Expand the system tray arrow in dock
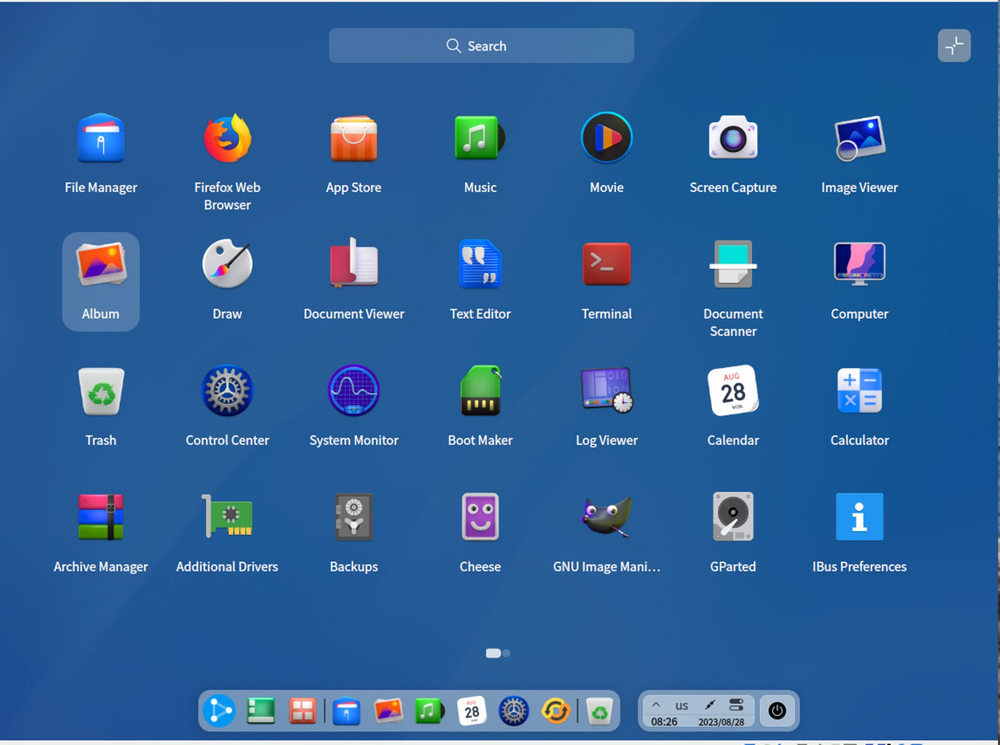This screenshot has width=1000, height=745. pos(656,705)
